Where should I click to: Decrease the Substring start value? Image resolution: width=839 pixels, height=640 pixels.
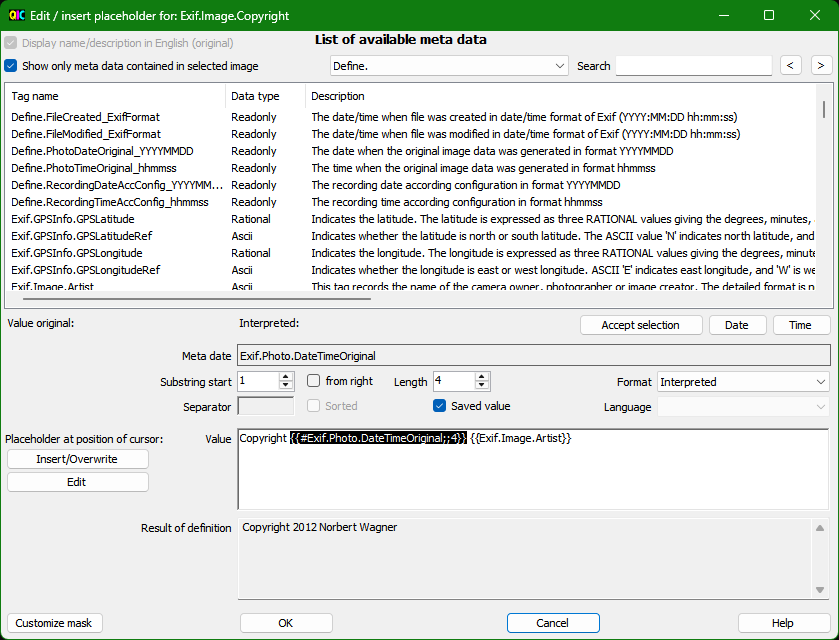pyautogui.click(x=286, y=385)
